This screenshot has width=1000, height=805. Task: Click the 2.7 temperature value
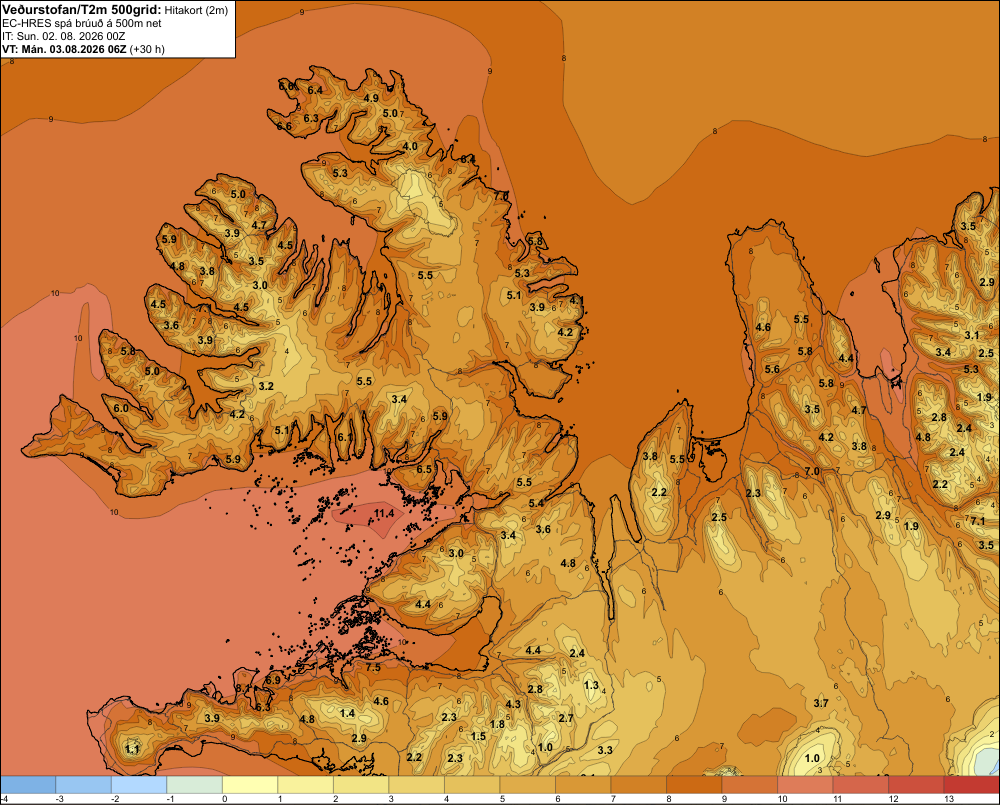coord(566,718)
